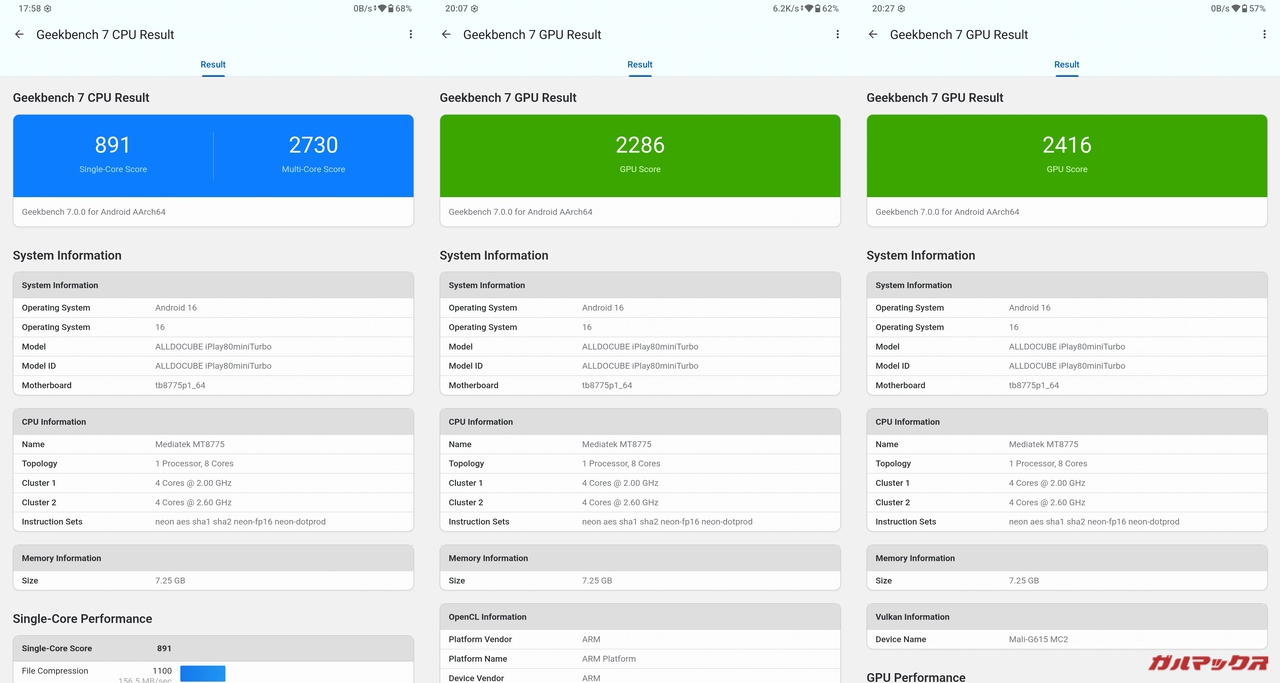Tap the Platform Name 'ARM Platform' row
This screenshot has height=683, width=1280.
click(x=640, y=659)
